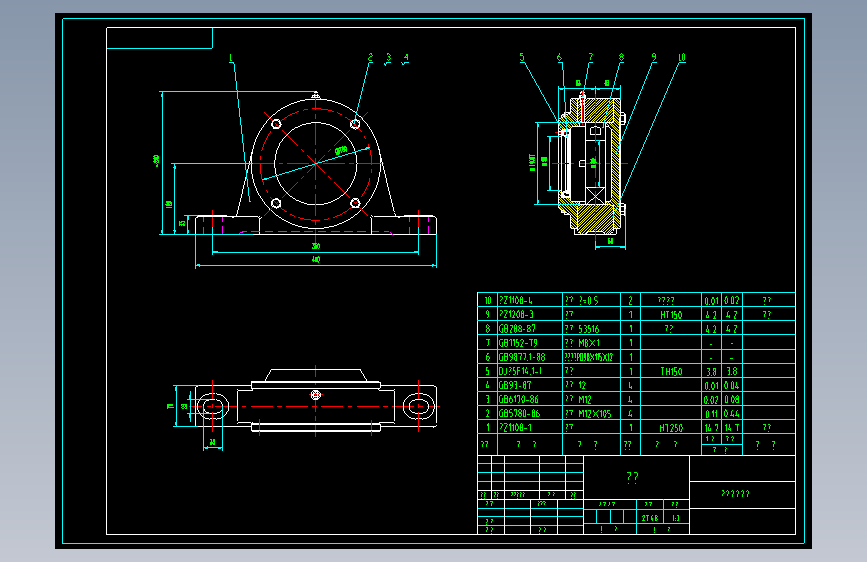Select the GB93-87 table entry
Screen dimensions: 867x562
point(530,386)
